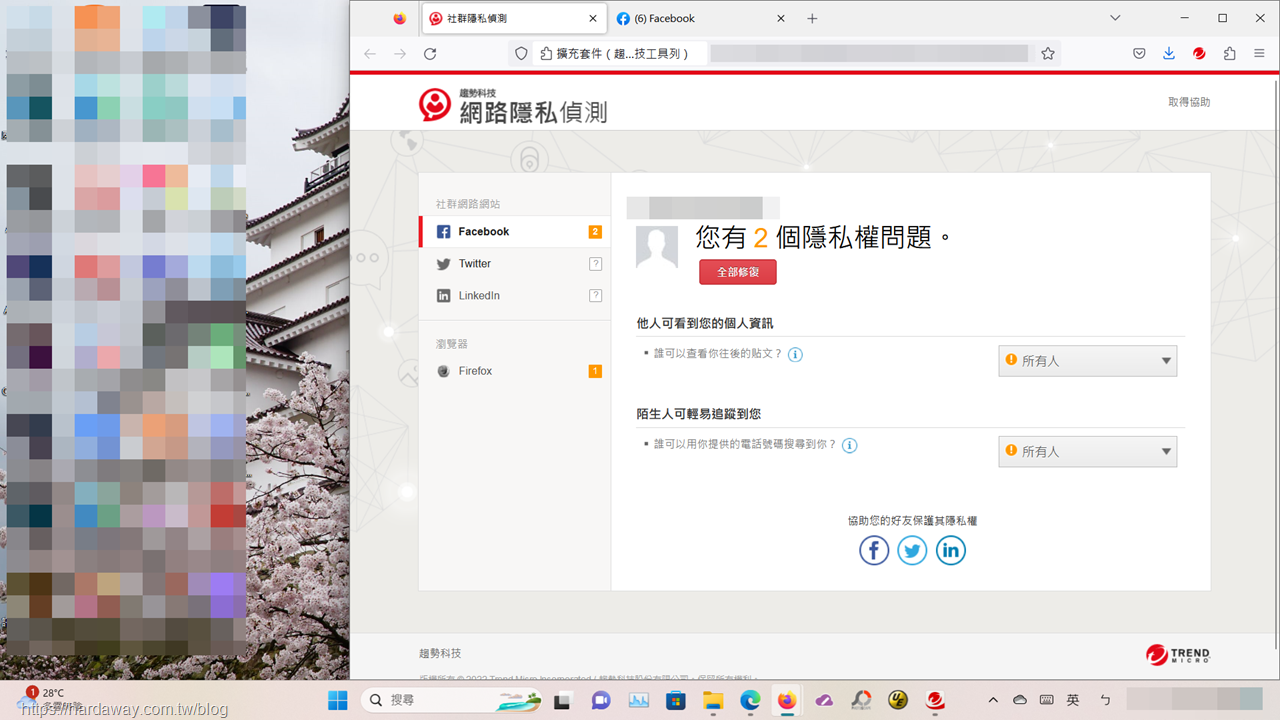The image size is (1280, 720).
Task: Open info tooltip for 誰可以查看你往後的貼文
Action: point(795,354)
